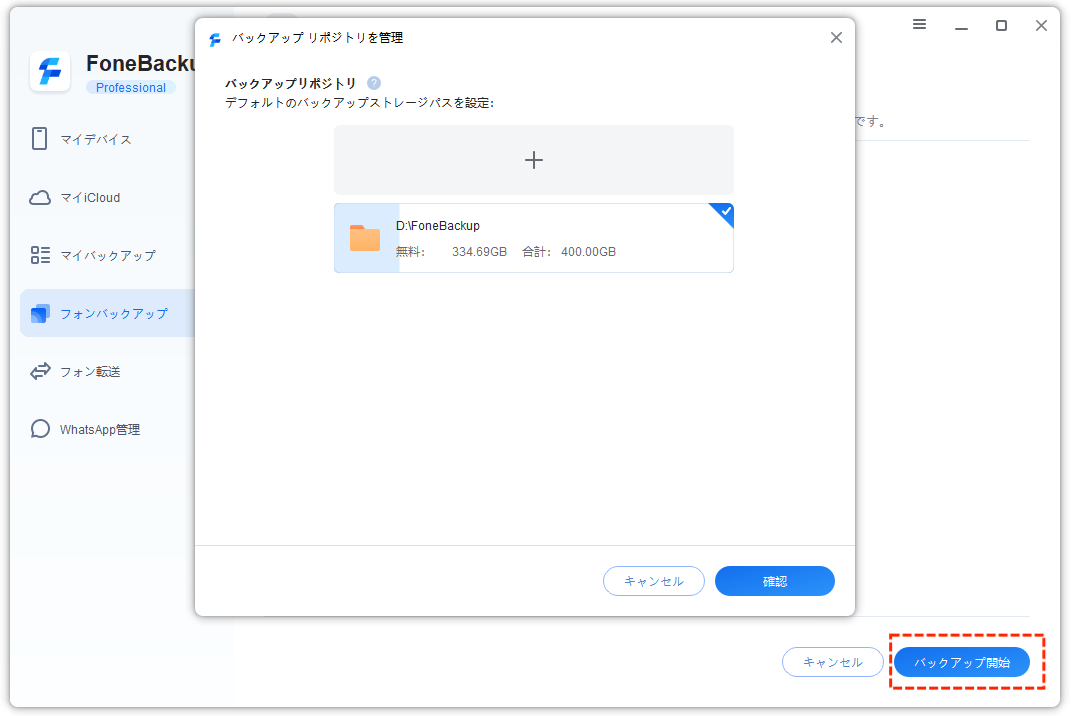Minimize the FoneBackup window
The height and width of the screenshot is (716, 1071).
click(961, 27)
